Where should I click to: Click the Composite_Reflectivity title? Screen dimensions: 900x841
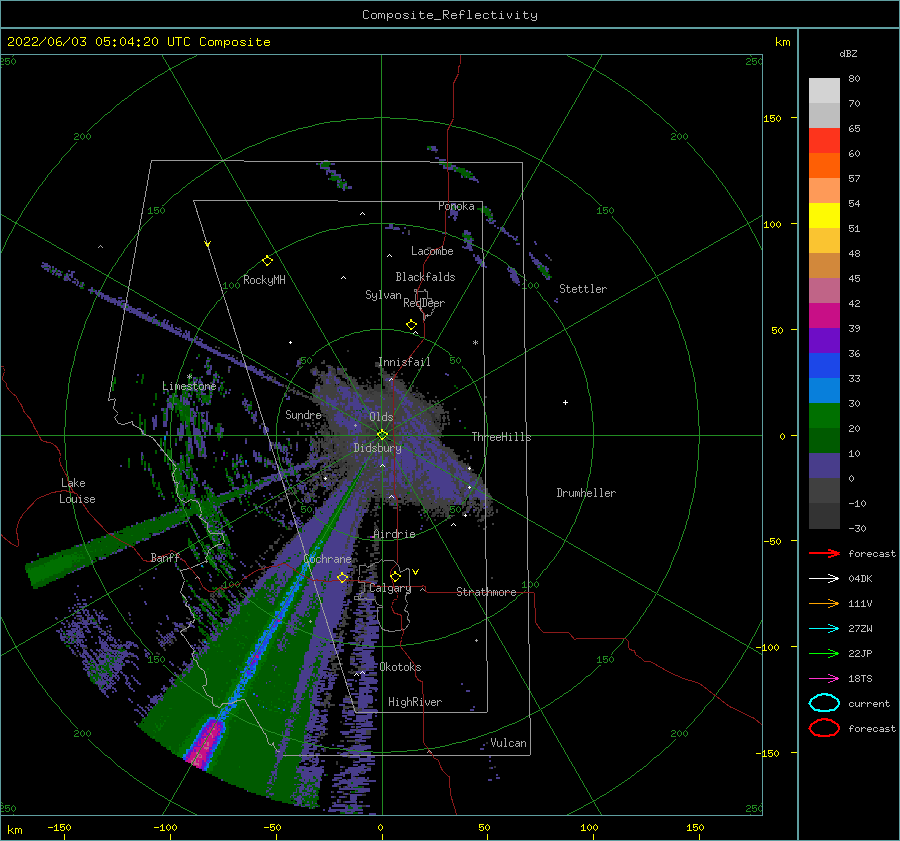pos(449,15)
